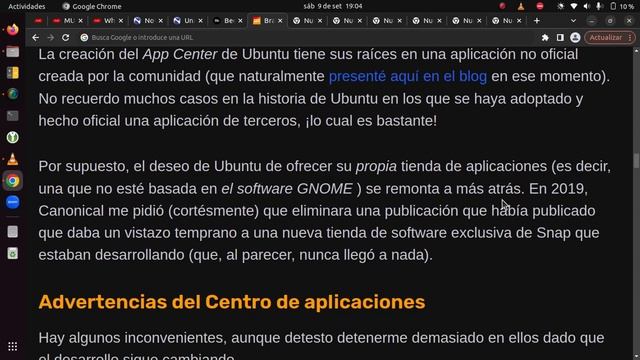Screen dimensions: 640x360
Task: Open the clock calendar sáb 9 de set
Action: point(333,6)
